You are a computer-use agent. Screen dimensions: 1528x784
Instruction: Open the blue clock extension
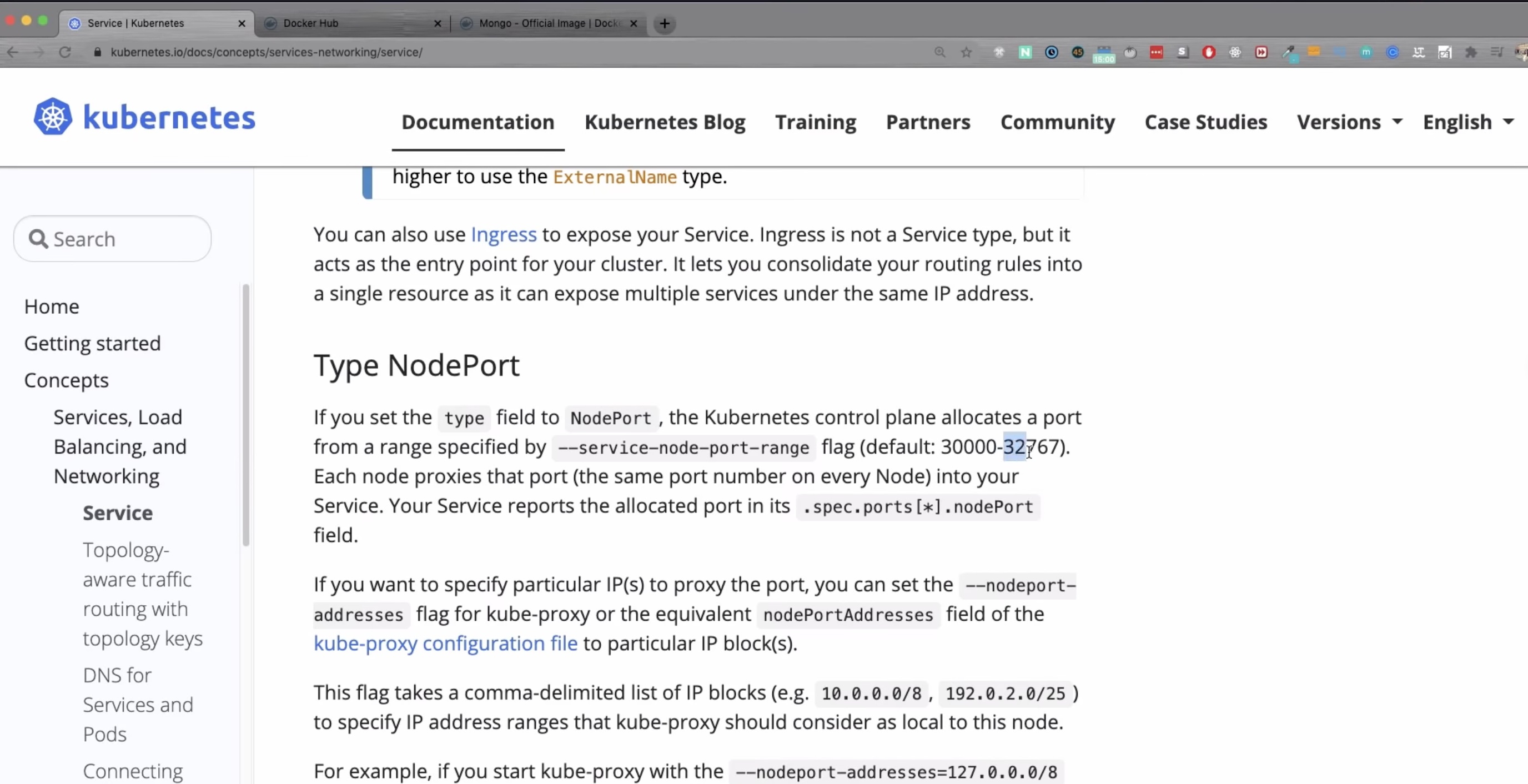pos(1052,52)
